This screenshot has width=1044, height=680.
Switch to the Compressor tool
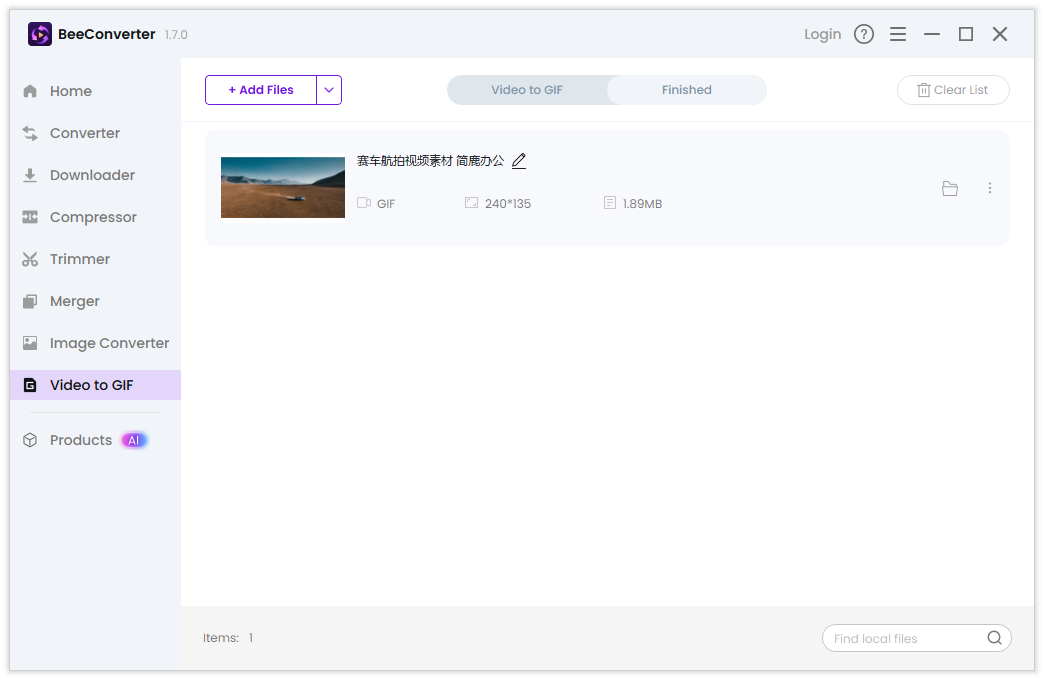pos(95,217)
